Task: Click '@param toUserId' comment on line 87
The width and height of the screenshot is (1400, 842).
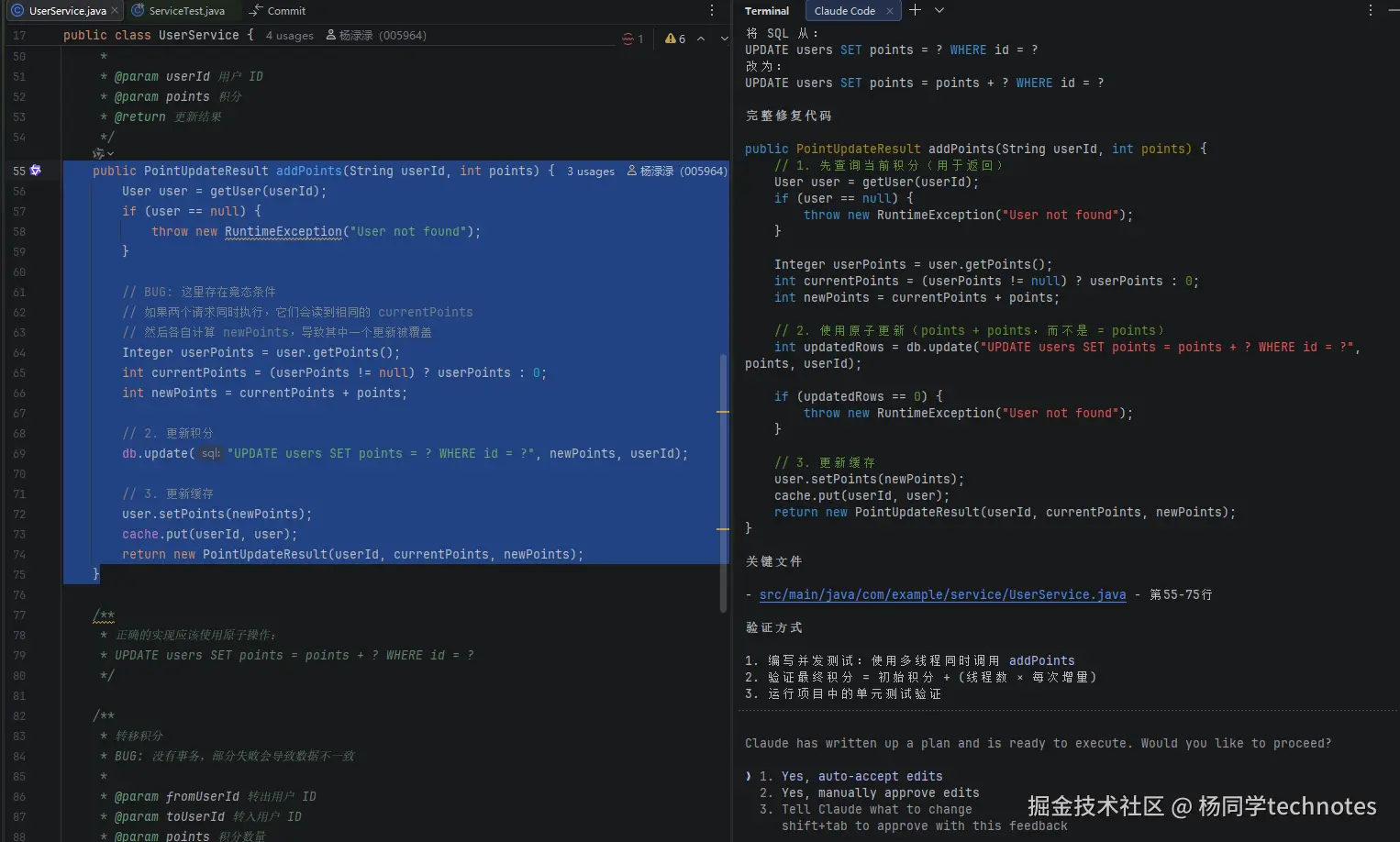Action: [170, 816]
